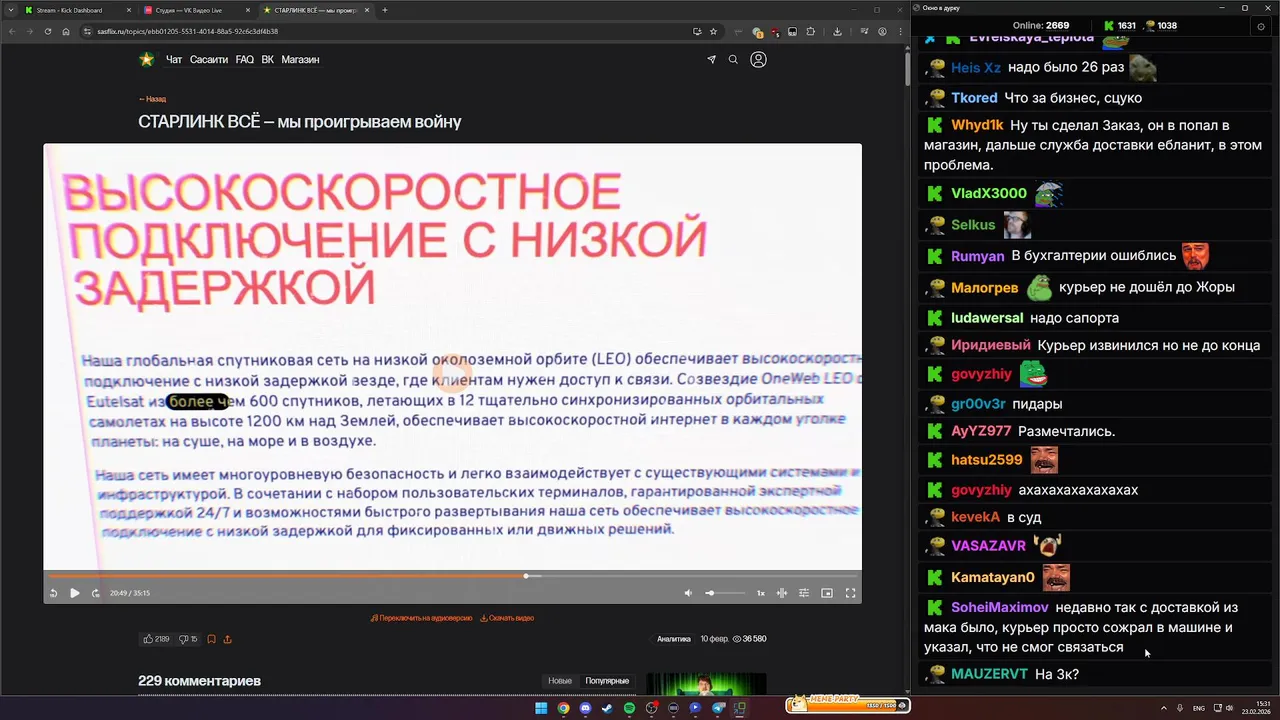Click the progress bar playhead marker

click(x=527, y=576)
